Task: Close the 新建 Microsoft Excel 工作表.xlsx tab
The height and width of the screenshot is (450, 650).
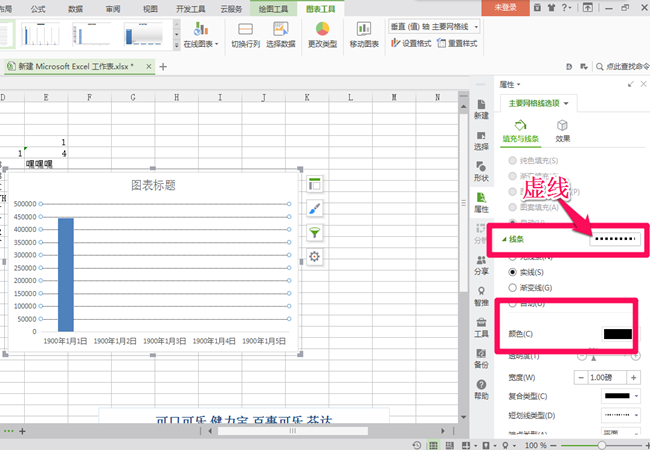Action: click(x=148, y=66)
